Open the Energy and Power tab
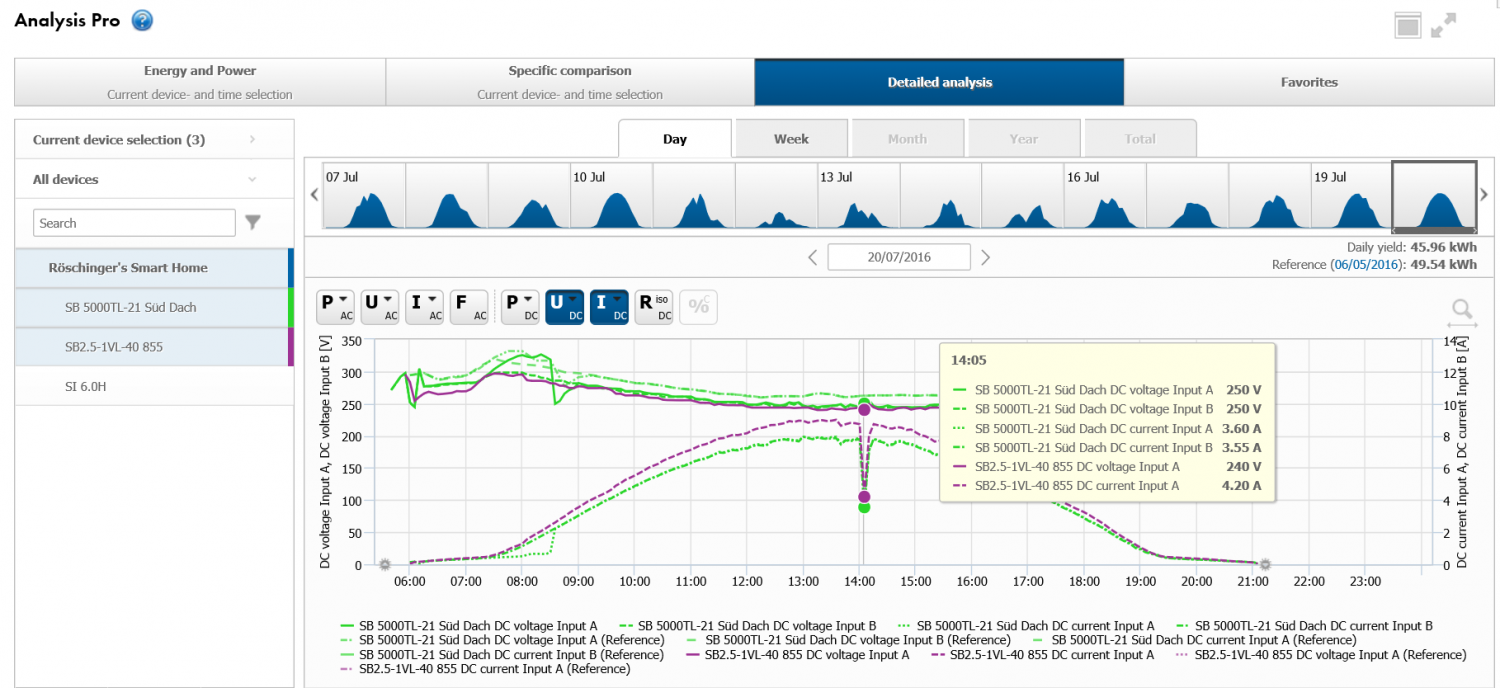This screenshot has width=1500, height=688. click(200, 82)
